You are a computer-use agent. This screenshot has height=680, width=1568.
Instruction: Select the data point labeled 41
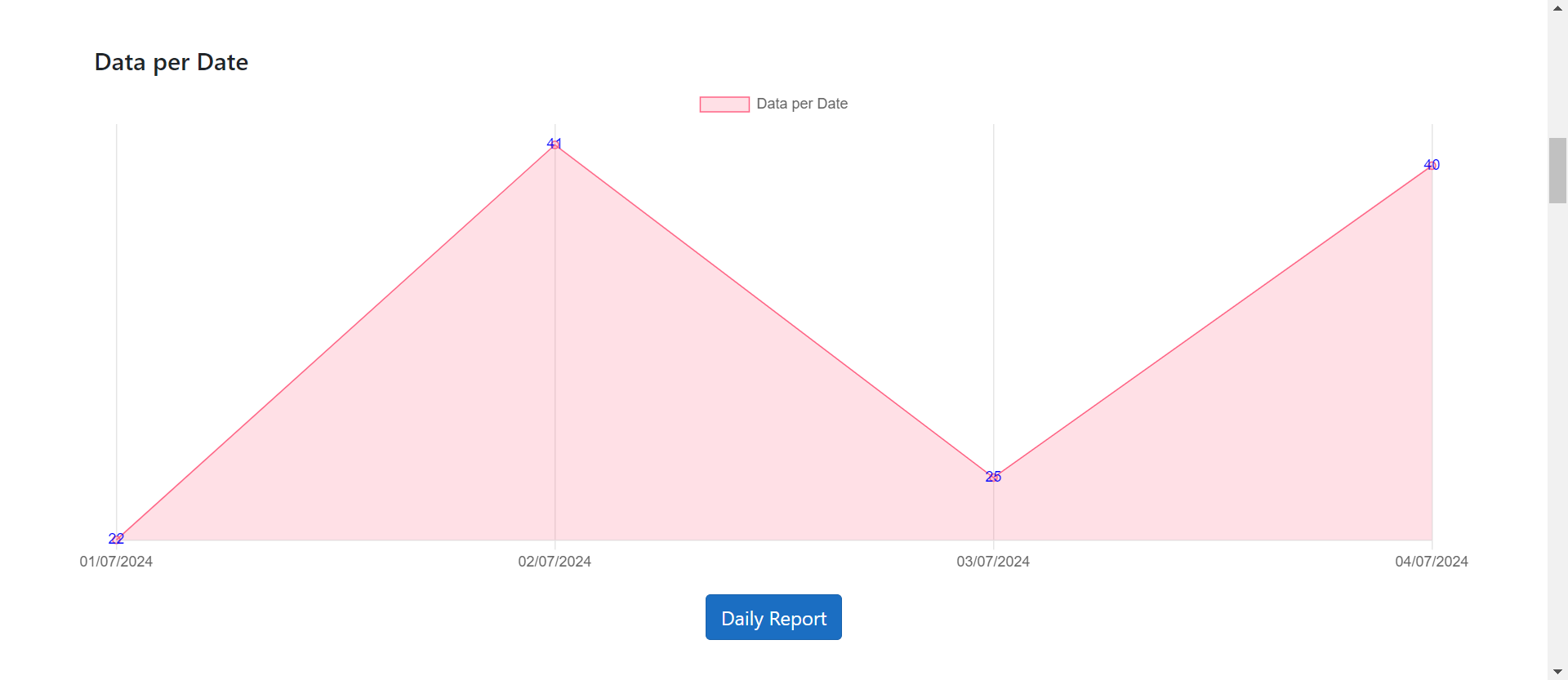[x=555, y=144]
